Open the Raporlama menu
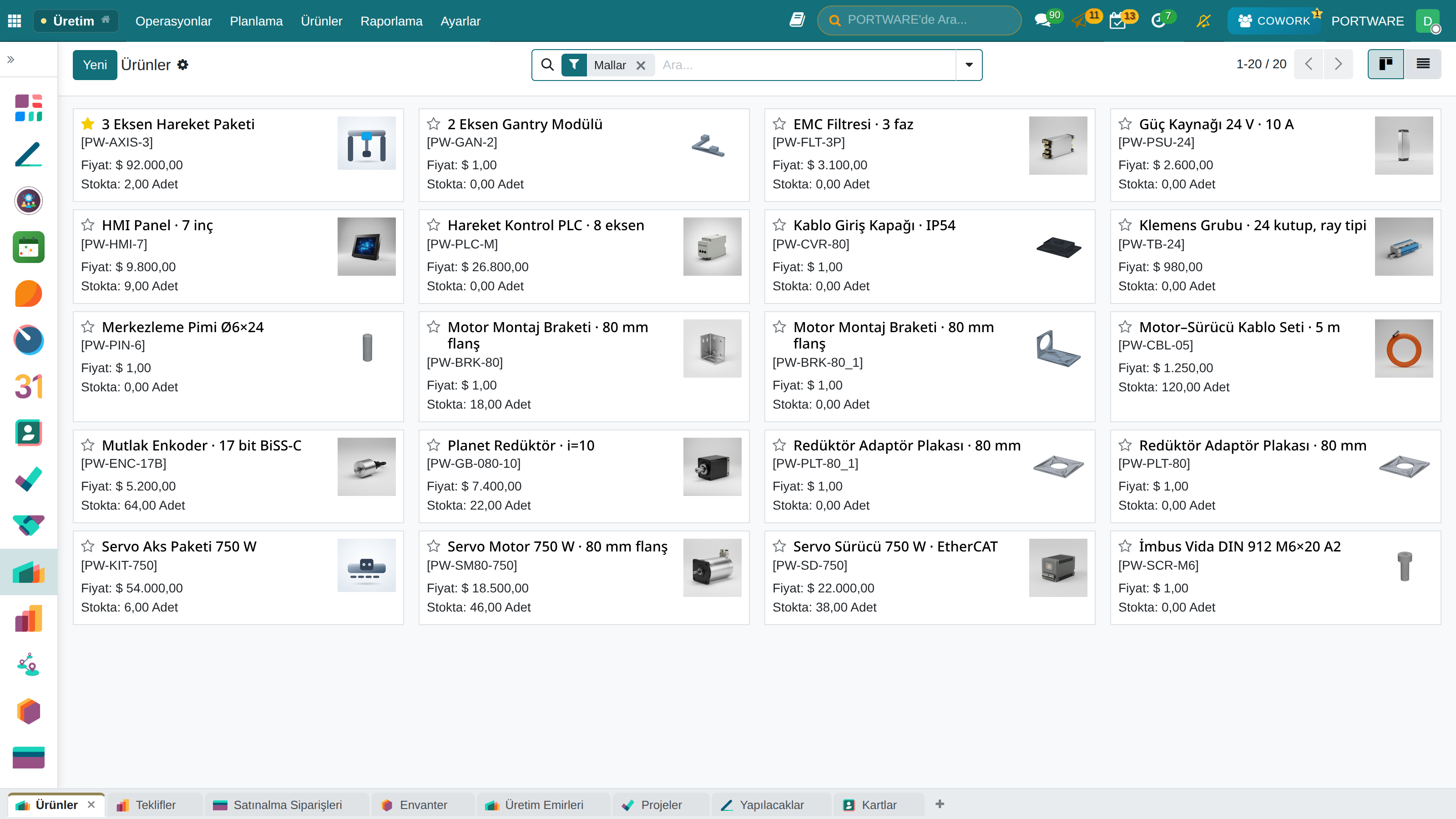Image resolution: width=1456 pixels, height=819 pixels. click(x=391, y=21)
